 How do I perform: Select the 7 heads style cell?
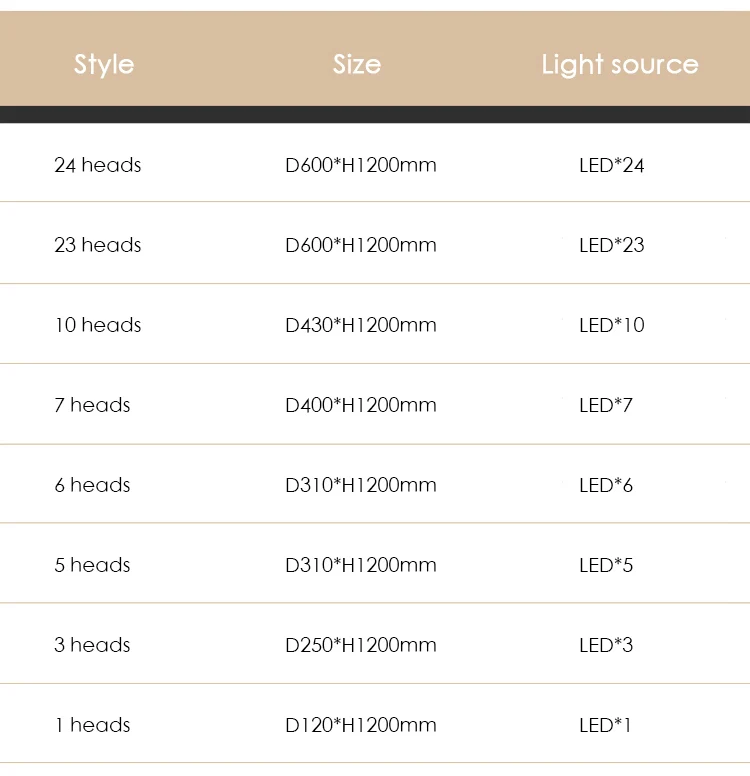click(92, 405)
